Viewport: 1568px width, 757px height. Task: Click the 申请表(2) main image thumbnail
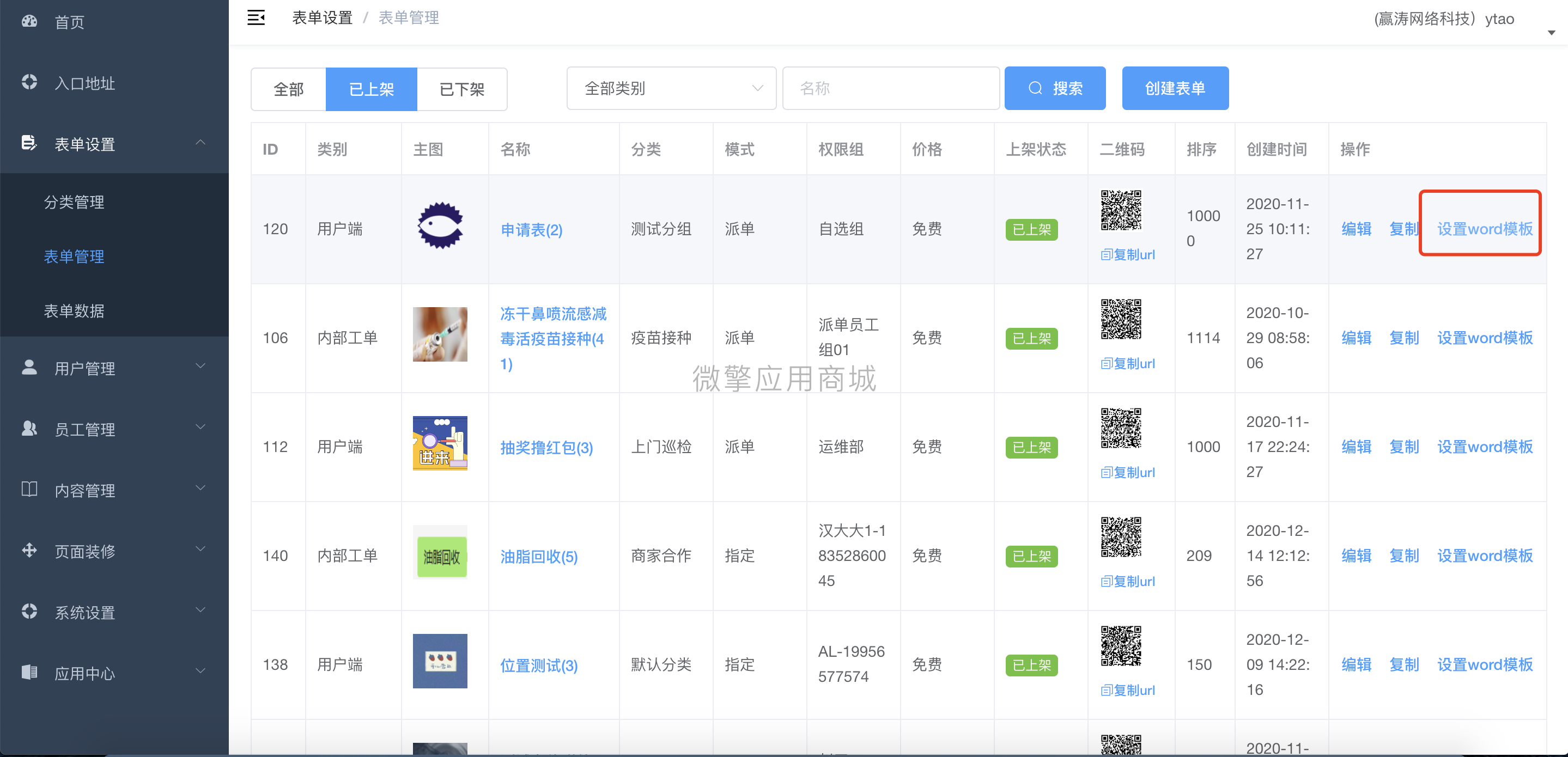point(440,225)
